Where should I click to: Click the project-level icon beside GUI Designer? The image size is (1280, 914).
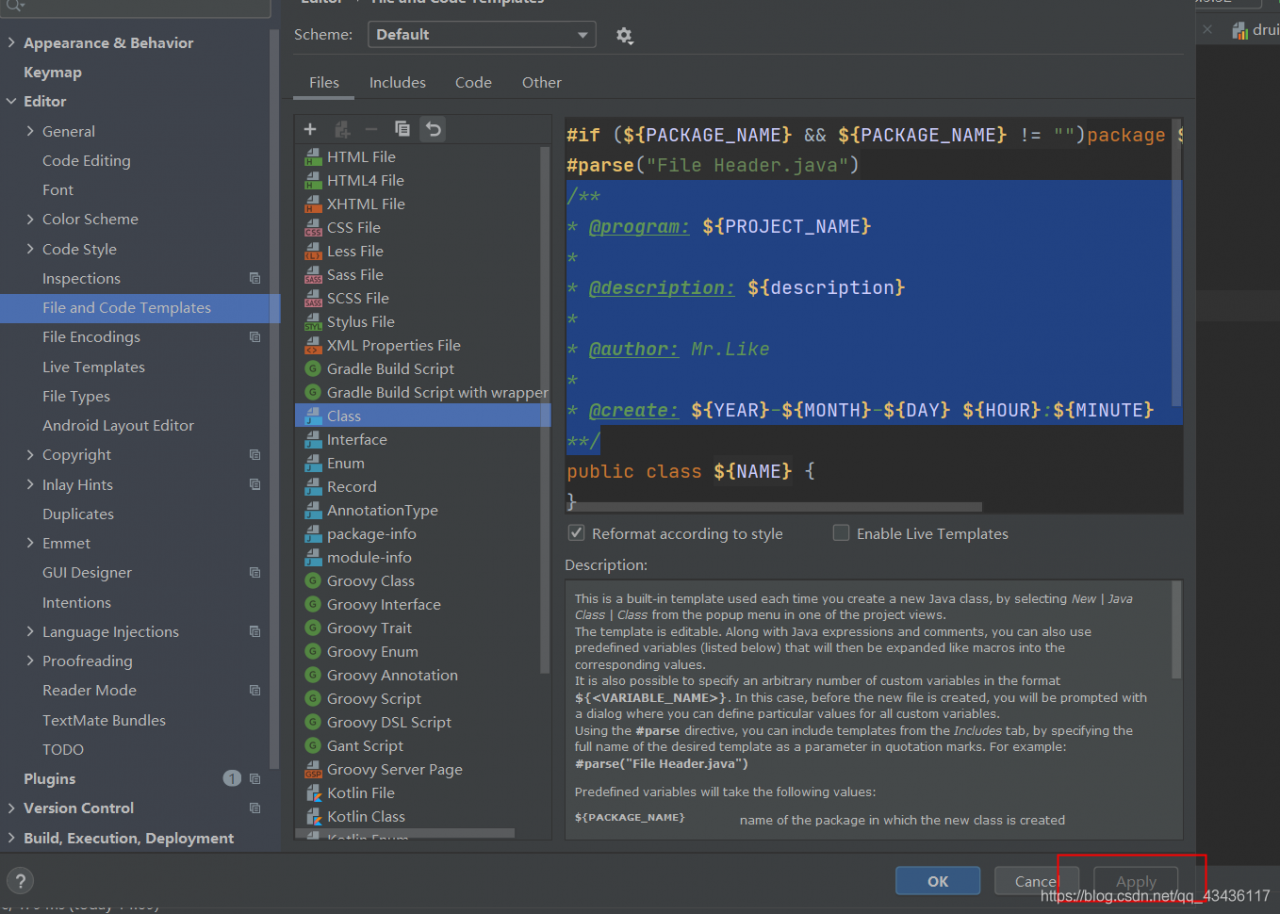tap(255, 572)
